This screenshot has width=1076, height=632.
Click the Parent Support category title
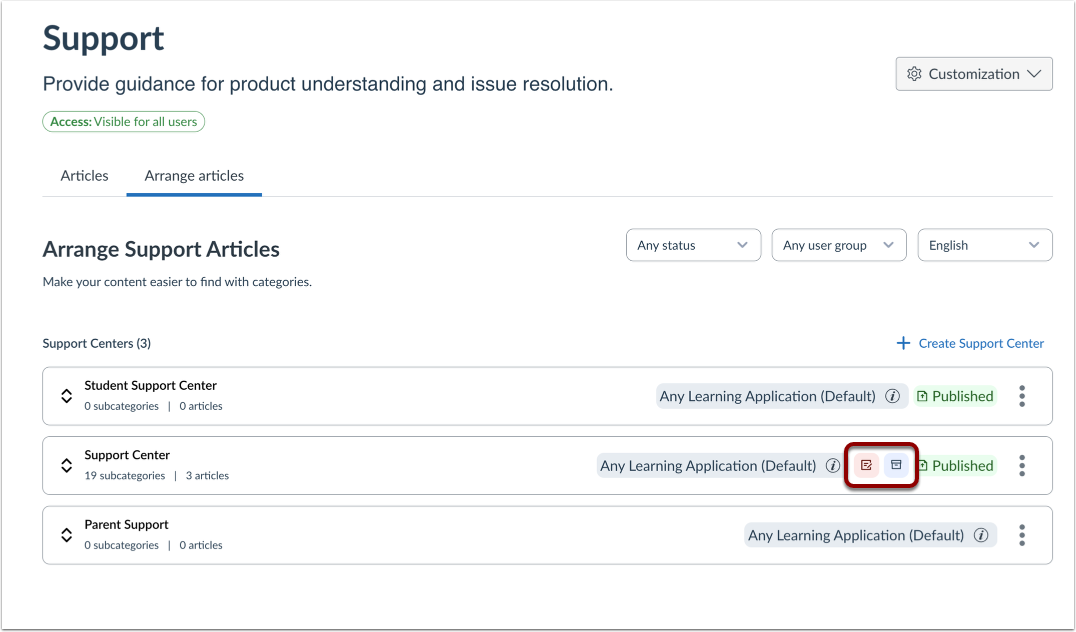tap(126, 524)
